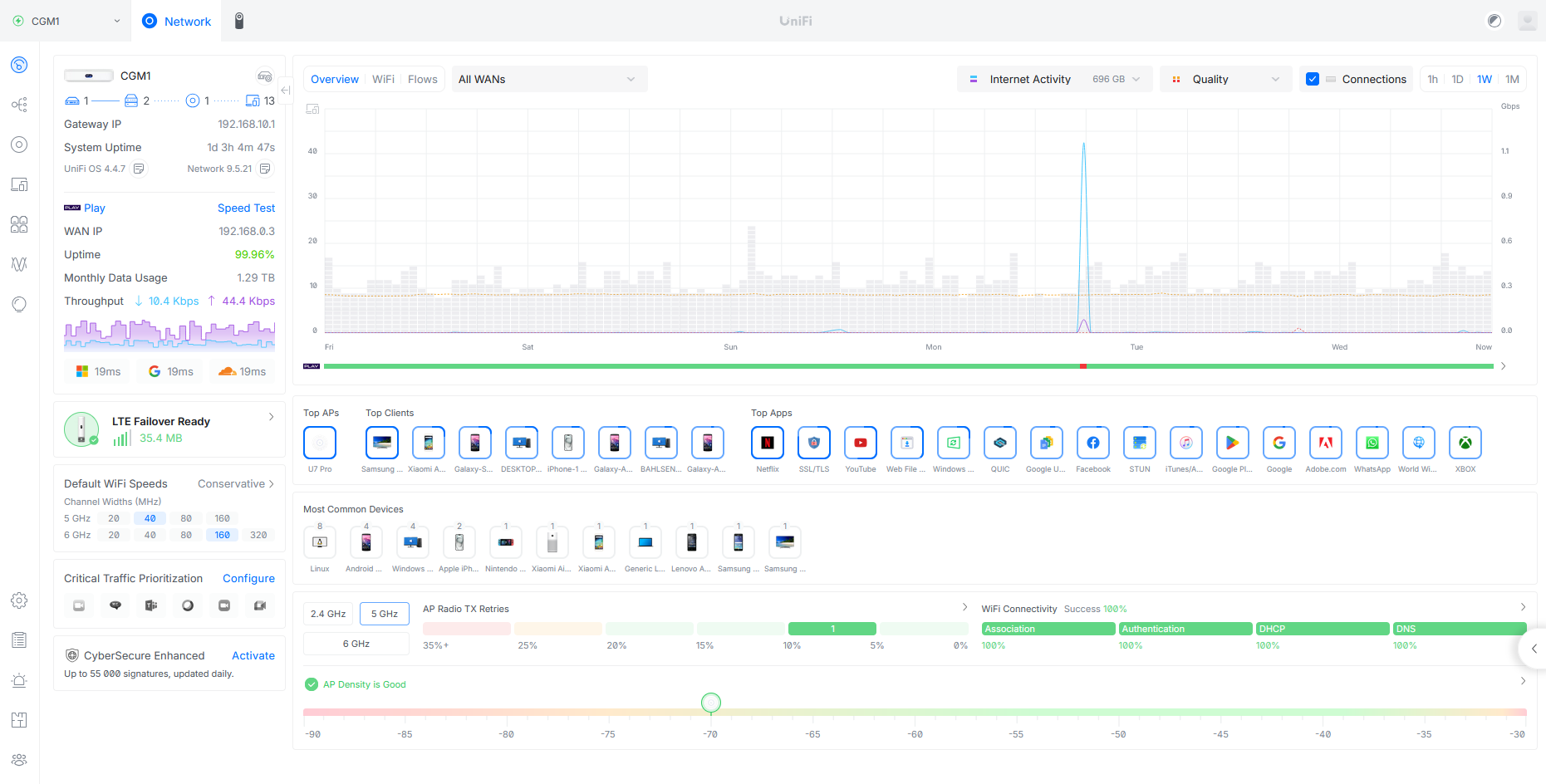This screenshot has height=784, width=1546.
Task: Select the 1M time range
Action: [1512, 79]
